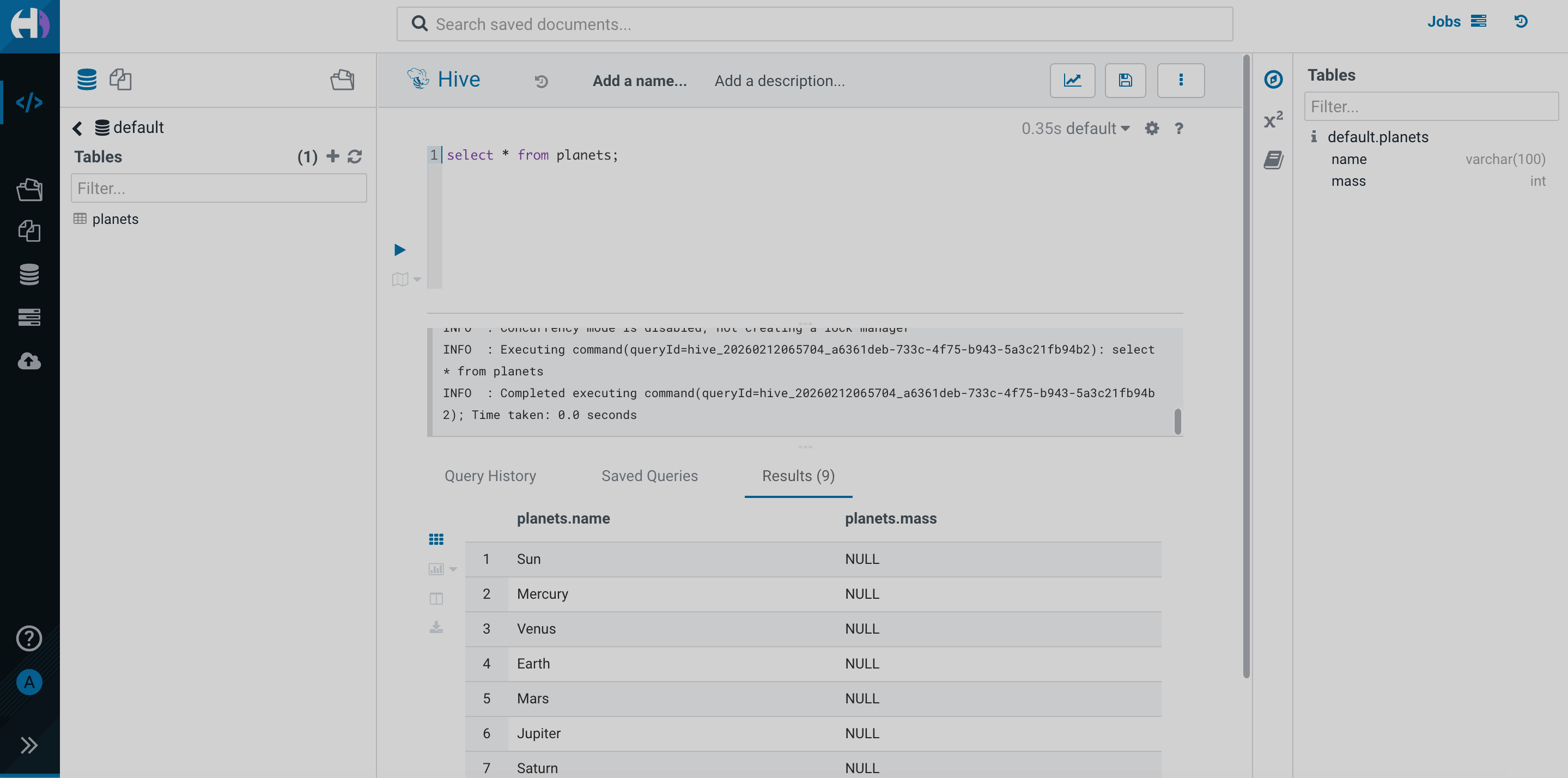This screenshot has width=1568, height=778.
Task: Toggle the language reference panel
Action: 1273,160
